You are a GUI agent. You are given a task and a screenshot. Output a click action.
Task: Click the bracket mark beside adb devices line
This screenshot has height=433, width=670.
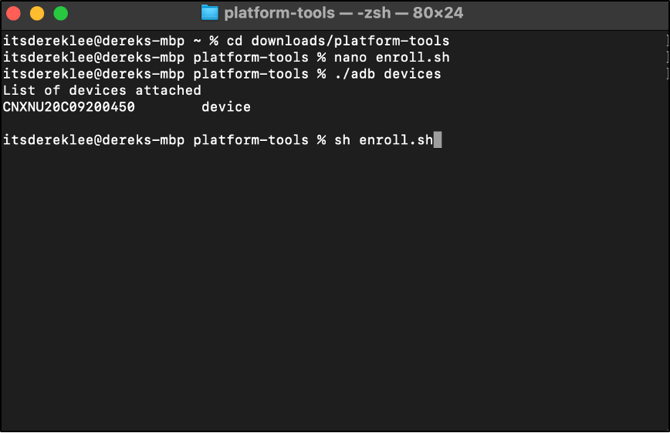[x=667, y=74]
